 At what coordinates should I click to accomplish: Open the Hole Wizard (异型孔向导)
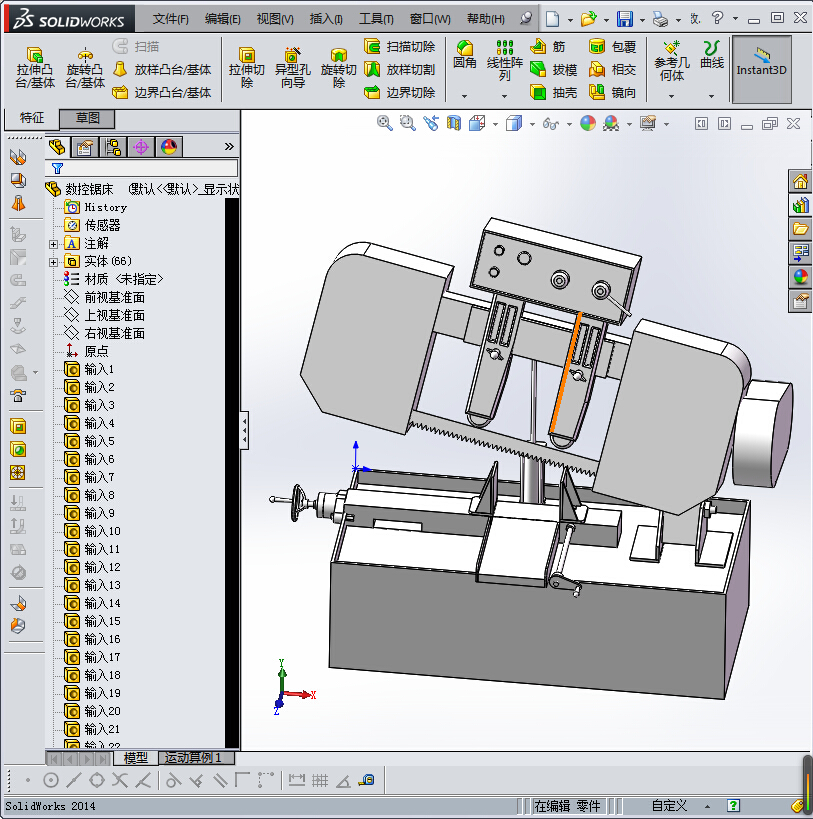(292, 68)
